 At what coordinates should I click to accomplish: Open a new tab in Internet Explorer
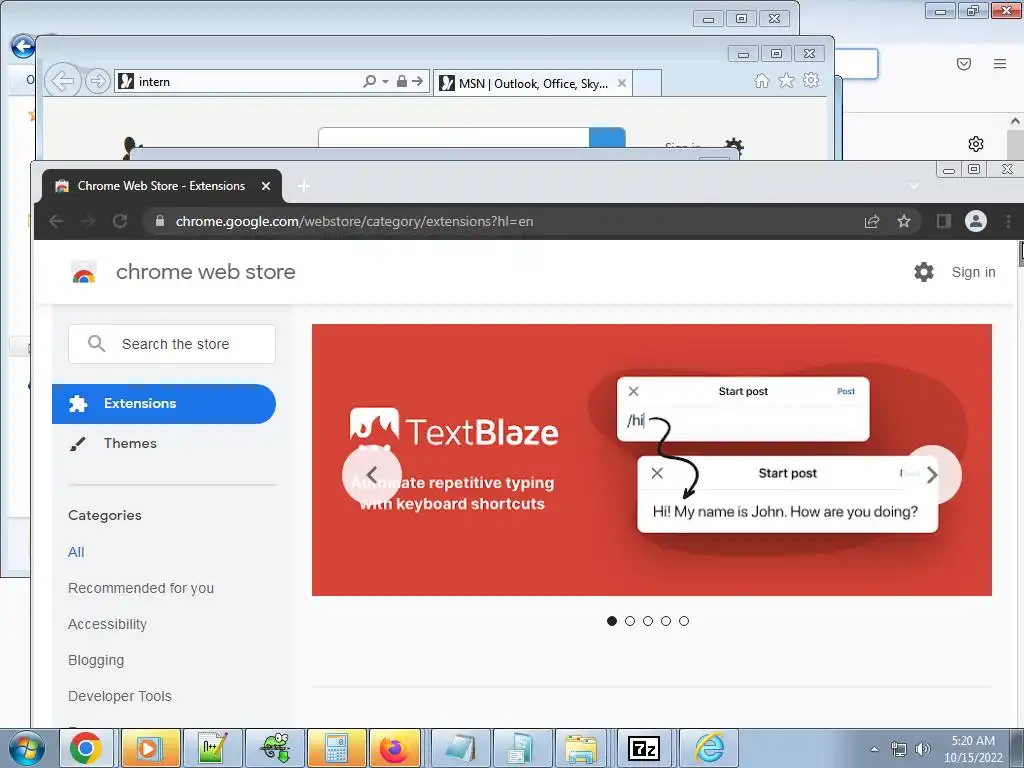coord(647,84)
